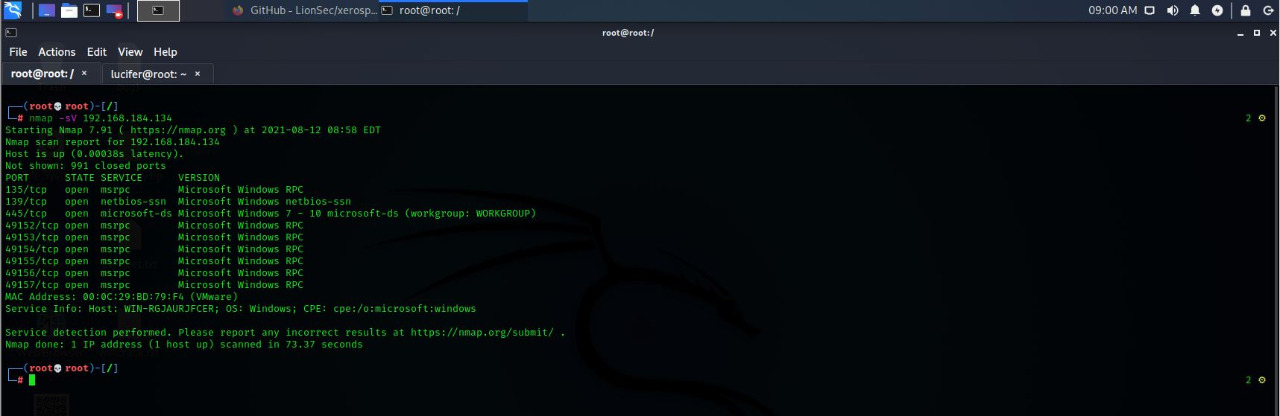Switch to GitHub Firefox window in taskbar

pos(300,11)
